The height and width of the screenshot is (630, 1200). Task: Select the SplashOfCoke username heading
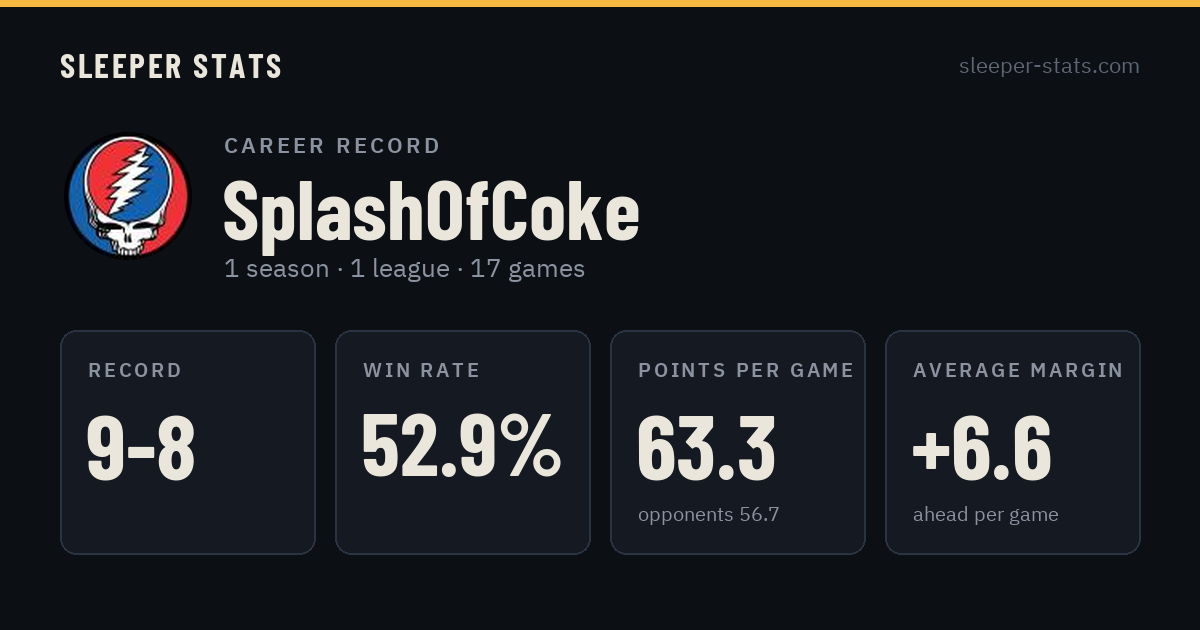tap(431, 212)
